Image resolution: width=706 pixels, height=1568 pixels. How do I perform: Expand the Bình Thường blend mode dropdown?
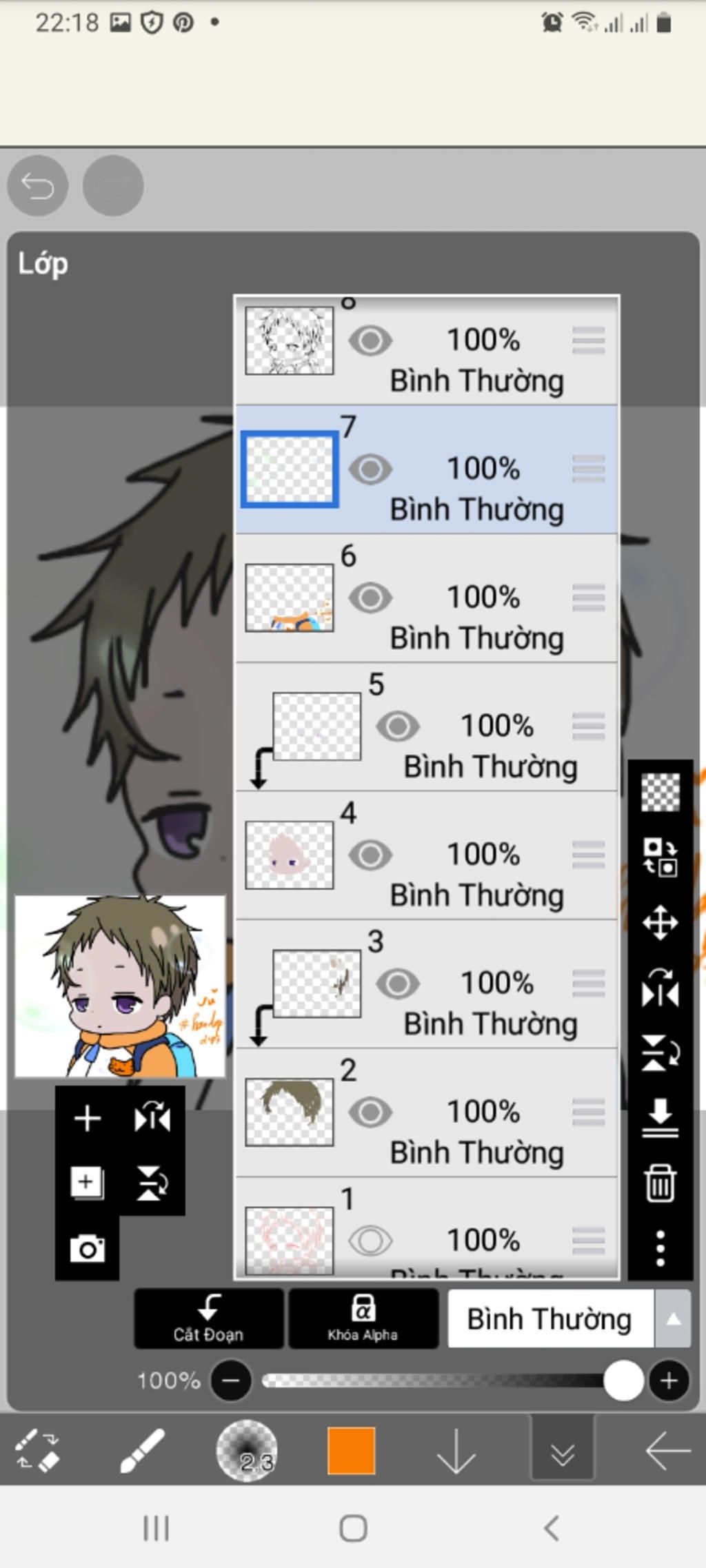coord(673,1319)
